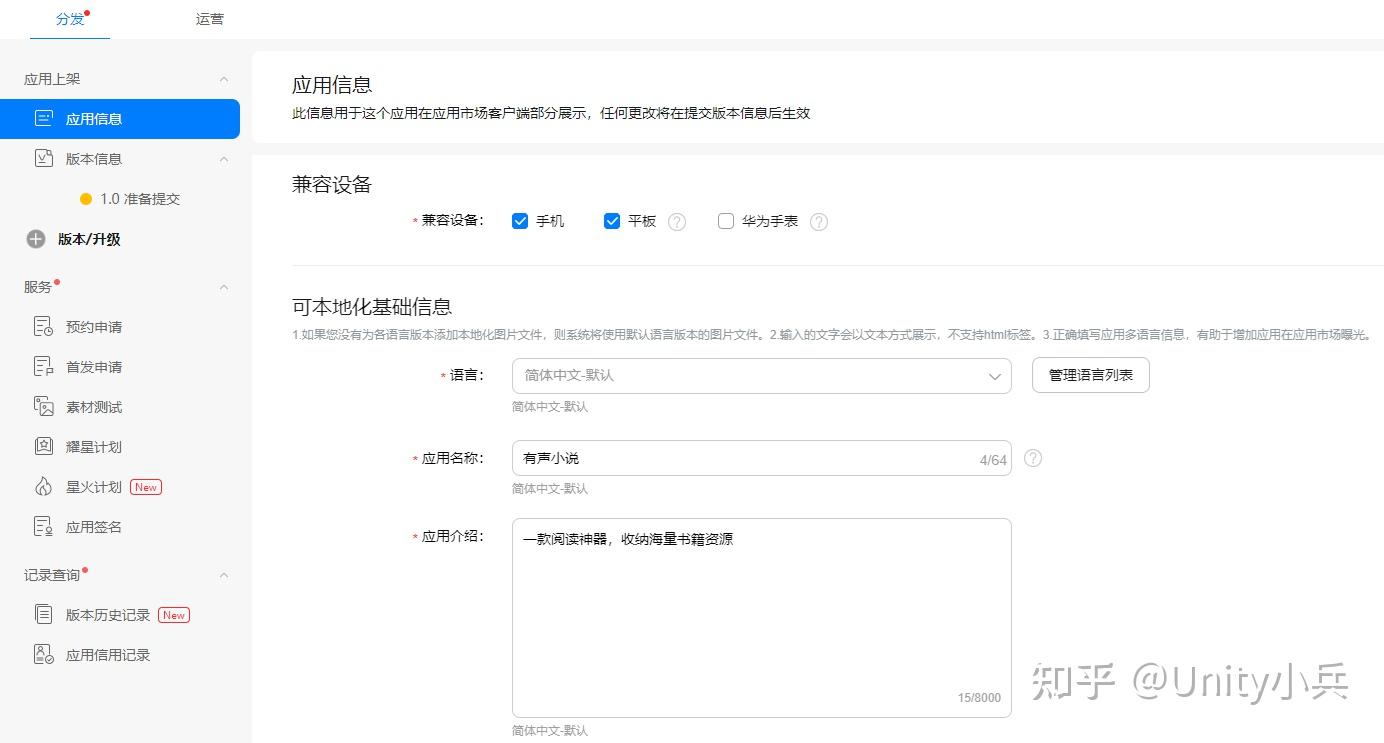
Task: Click the 应用签名 icon
Action: click(43, 527)
